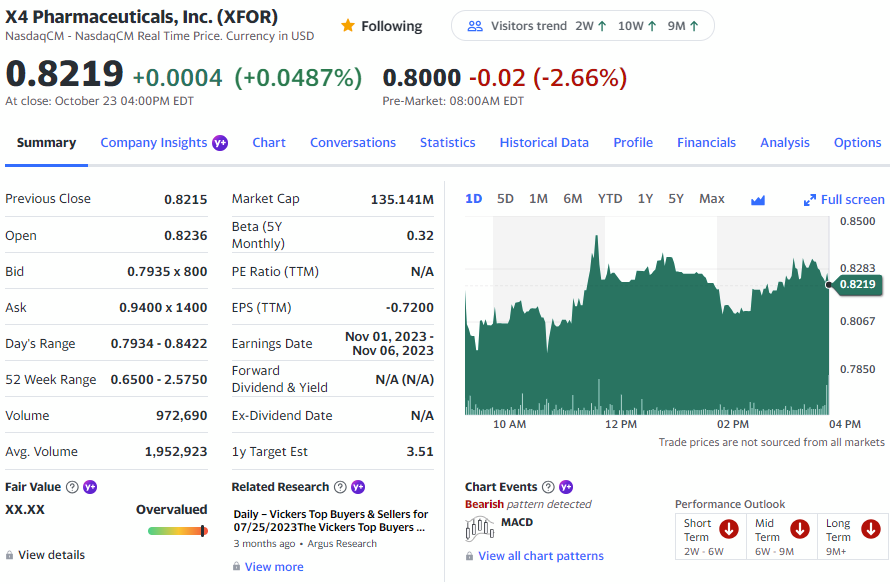The image size is (890, 584).
Task: Click the Bid value 0.7935 x 800
Action: (167, 272)
